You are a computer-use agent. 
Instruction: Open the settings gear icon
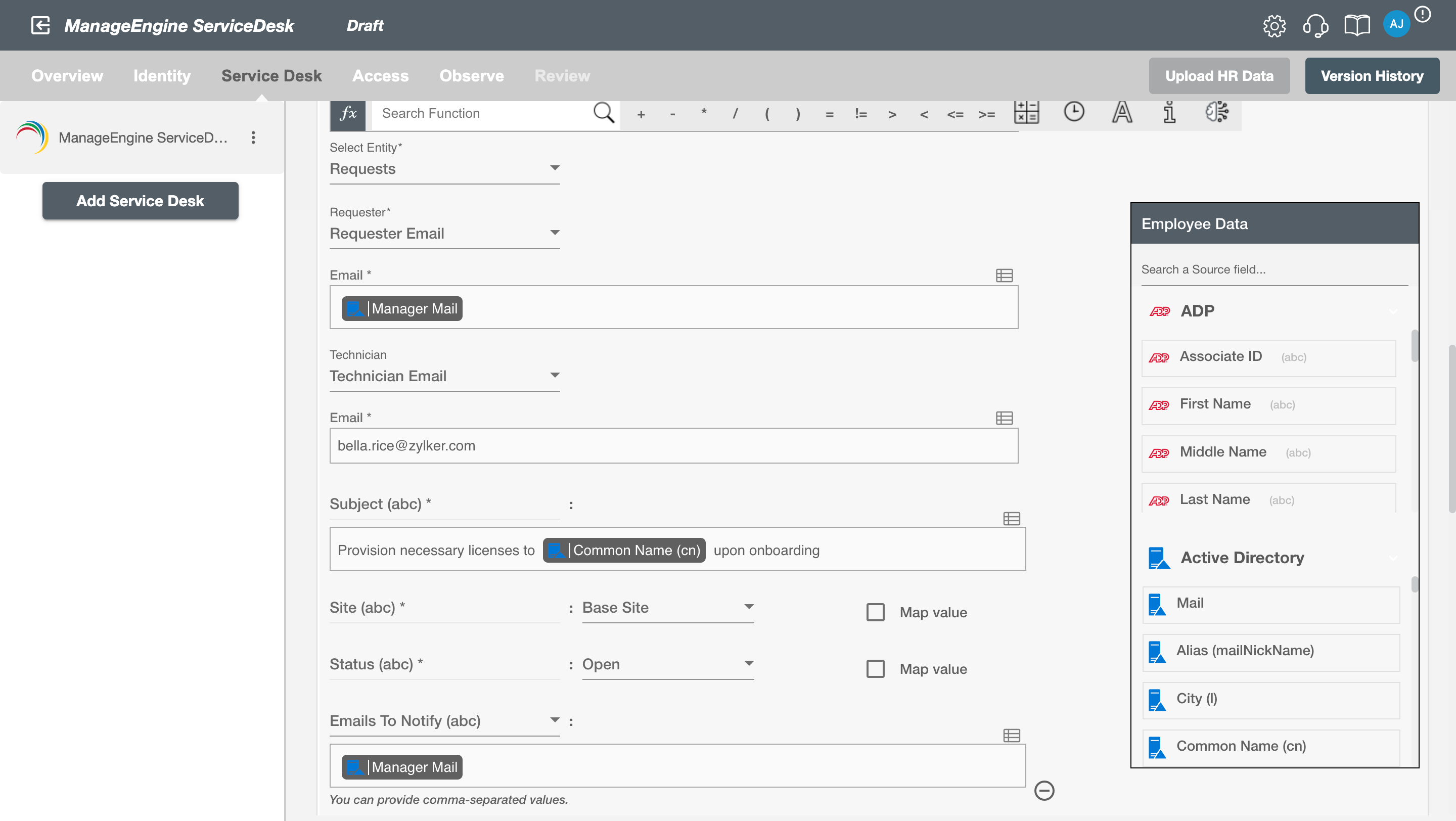click(x=1274, y=25)
